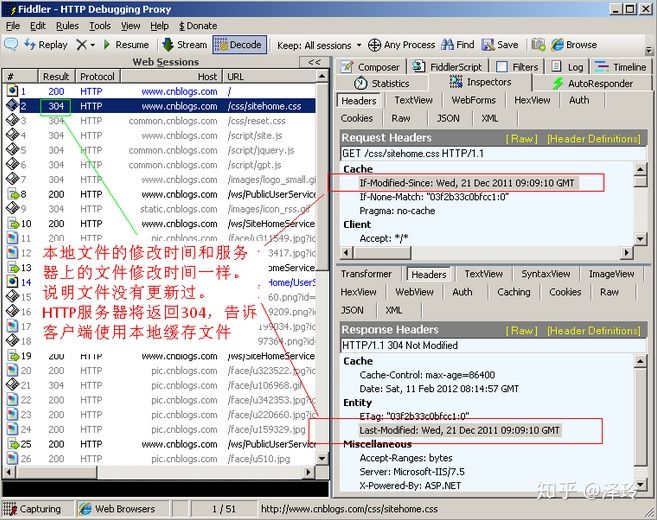Select request WebForms inspector tab

(x=473, y=100)
